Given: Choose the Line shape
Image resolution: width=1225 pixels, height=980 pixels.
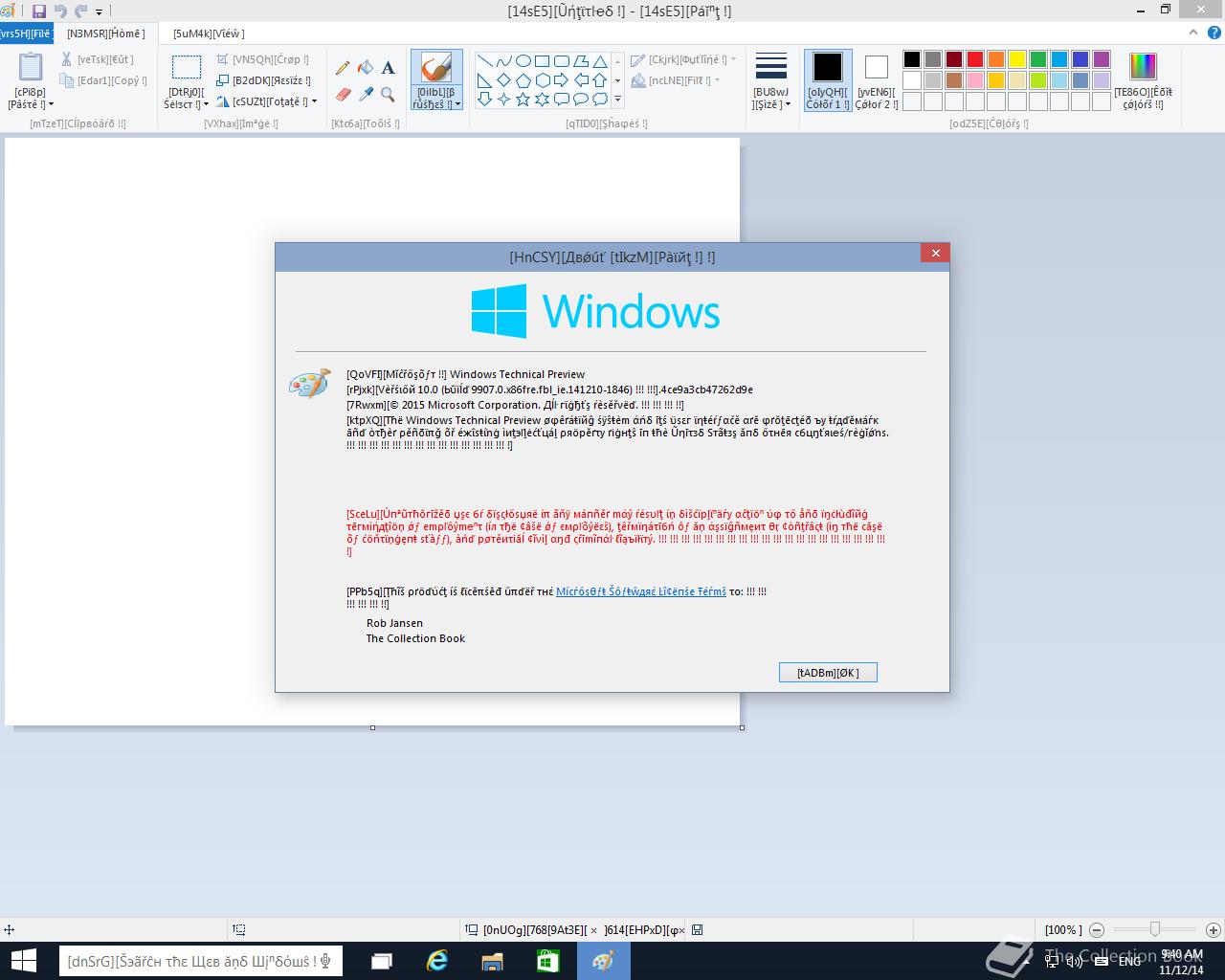Looking at the screenshot, I should (484, 61).
